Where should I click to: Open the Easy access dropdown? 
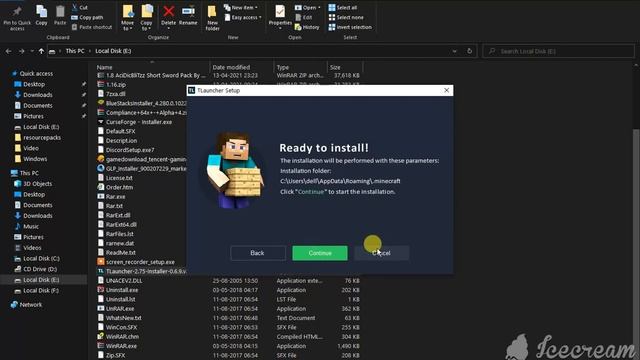(x=243, y=17)
